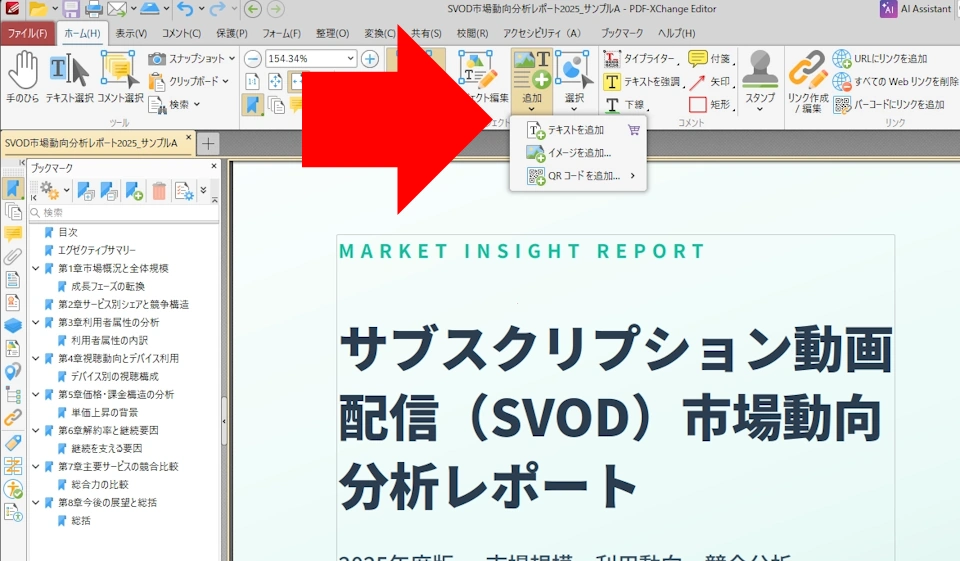Undo the last action

pos(185,9)
